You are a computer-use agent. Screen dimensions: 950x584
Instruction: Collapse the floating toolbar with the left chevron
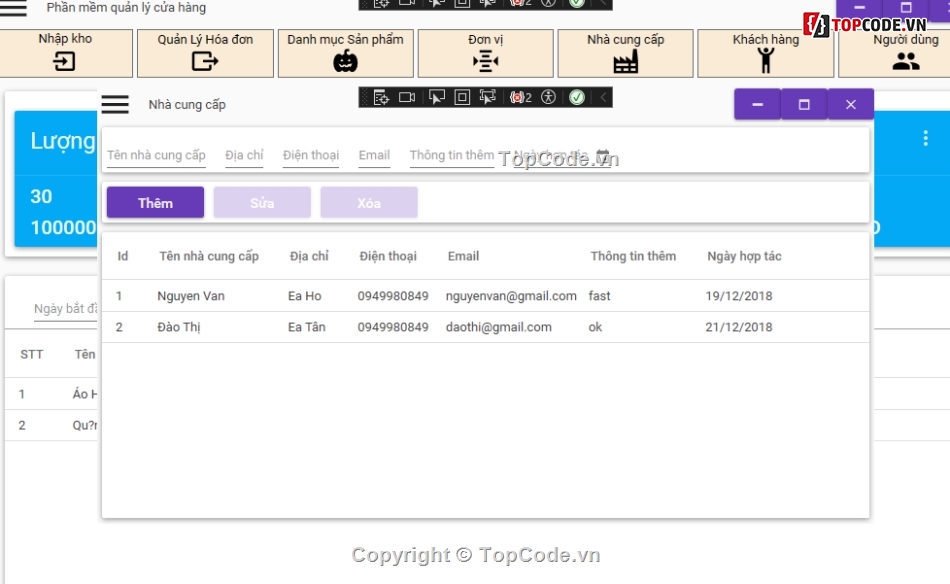point(602,97)
